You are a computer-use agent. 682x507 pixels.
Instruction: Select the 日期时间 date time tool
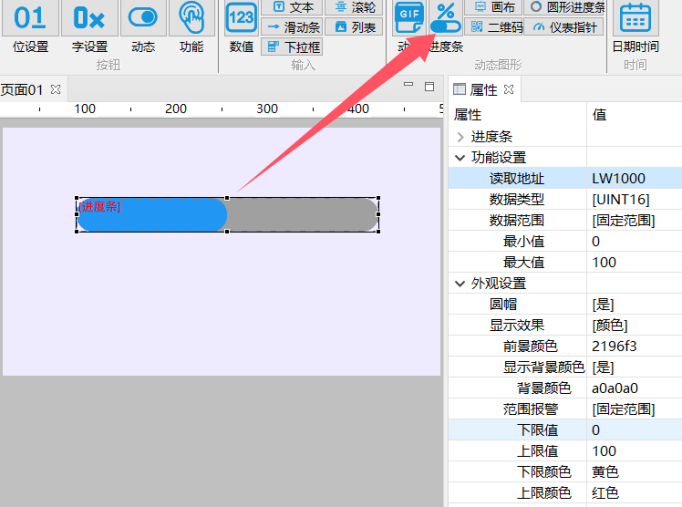coord(635,28)
